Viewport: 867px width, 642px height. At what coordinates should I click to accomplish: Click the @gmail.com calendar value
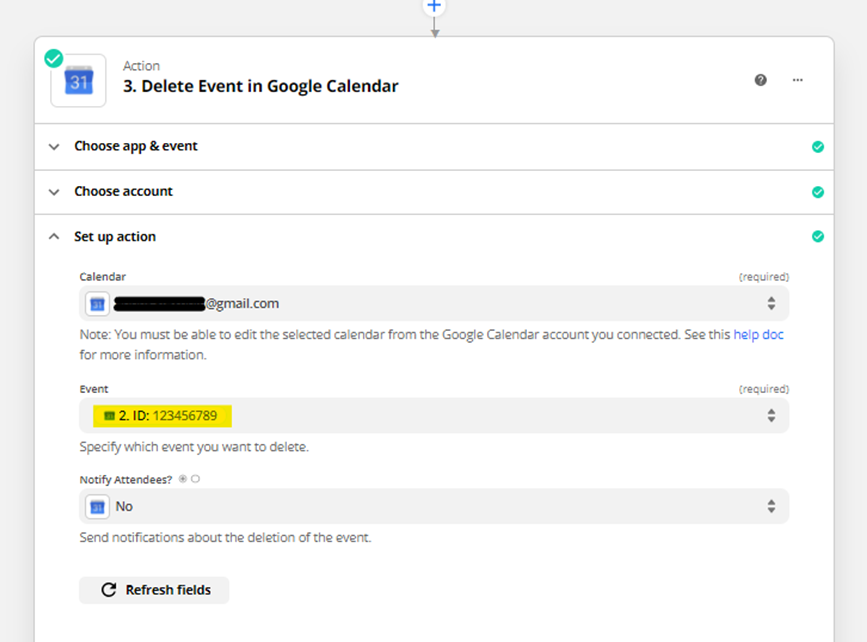[196, 304]
